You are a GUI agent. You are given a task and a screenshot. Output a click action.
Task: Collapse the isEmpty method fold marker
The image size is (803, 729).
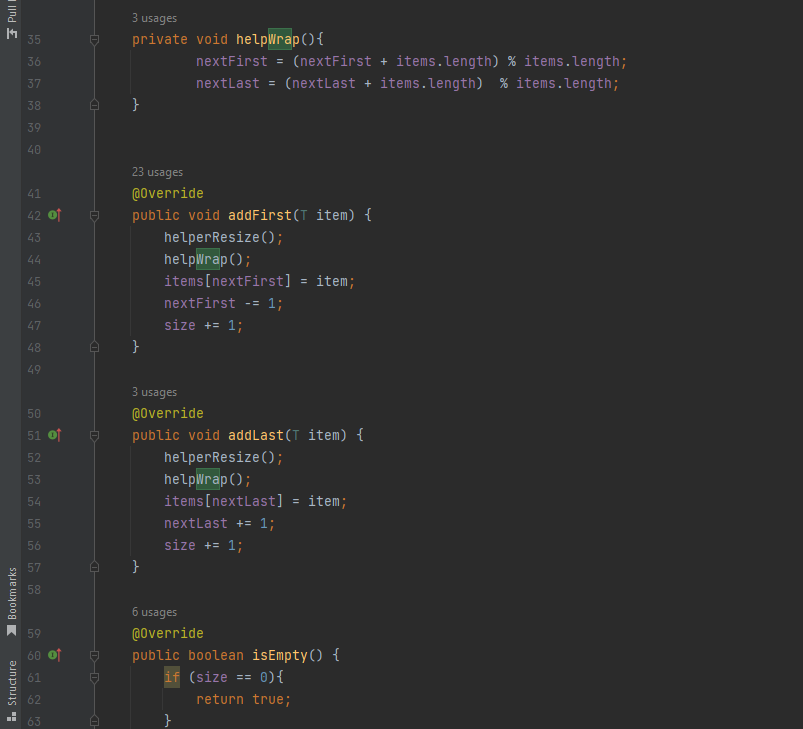[x=95, y=655]
